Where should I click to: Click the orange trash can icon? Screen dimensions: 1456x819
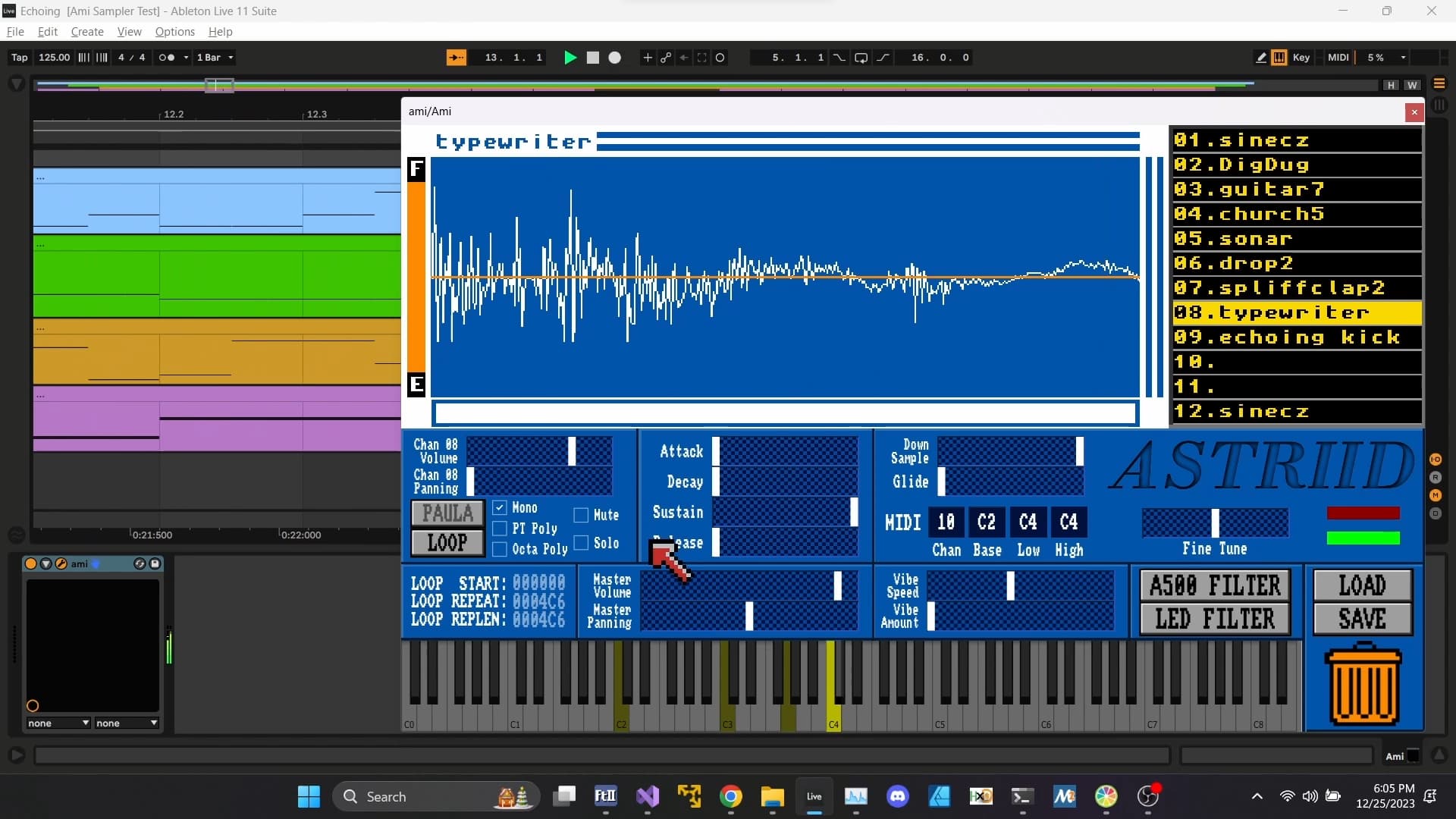1363,686
